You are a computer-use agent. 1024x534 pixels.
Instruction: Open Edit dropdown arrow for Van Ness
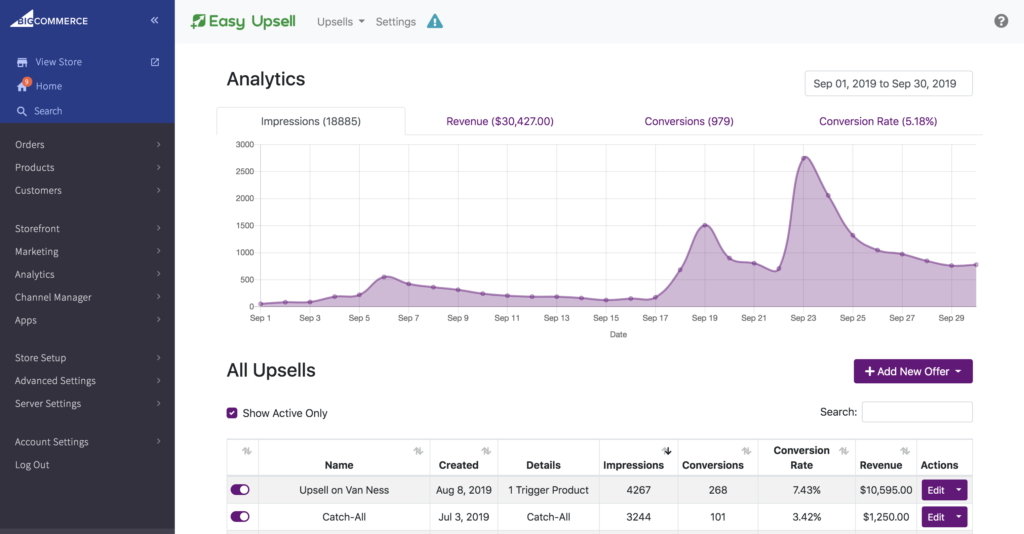[959, 490]
